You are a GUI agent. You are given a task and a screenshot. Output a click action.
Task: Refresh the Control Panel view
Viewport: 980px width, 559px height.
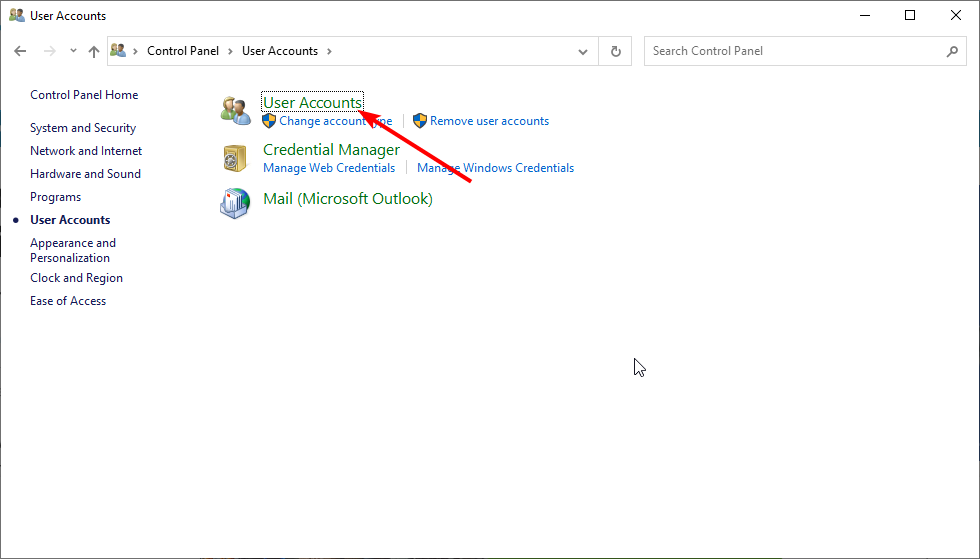(x=615, y=51)
